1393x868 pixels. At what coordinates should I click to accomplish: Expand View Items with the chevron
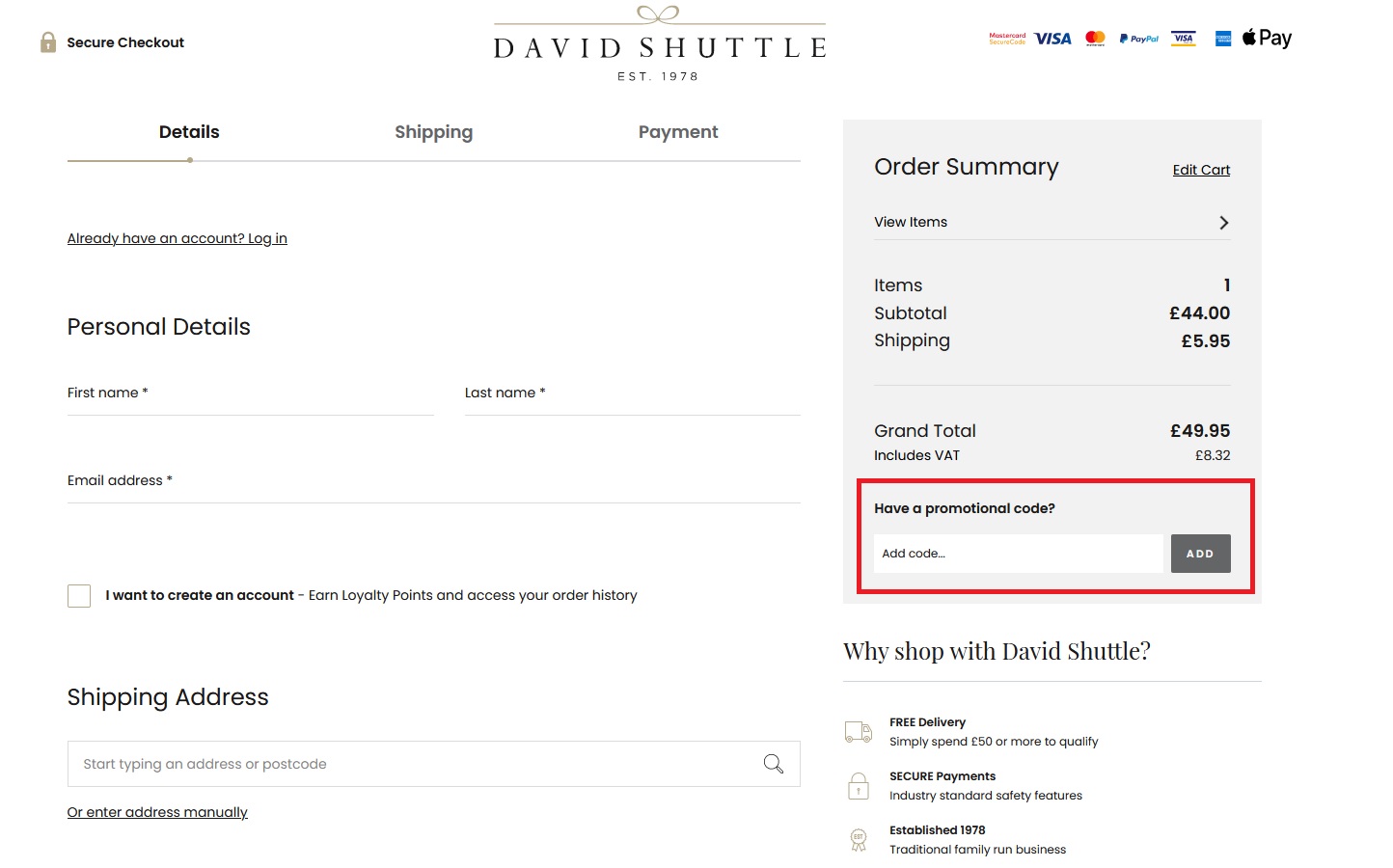1223,223
